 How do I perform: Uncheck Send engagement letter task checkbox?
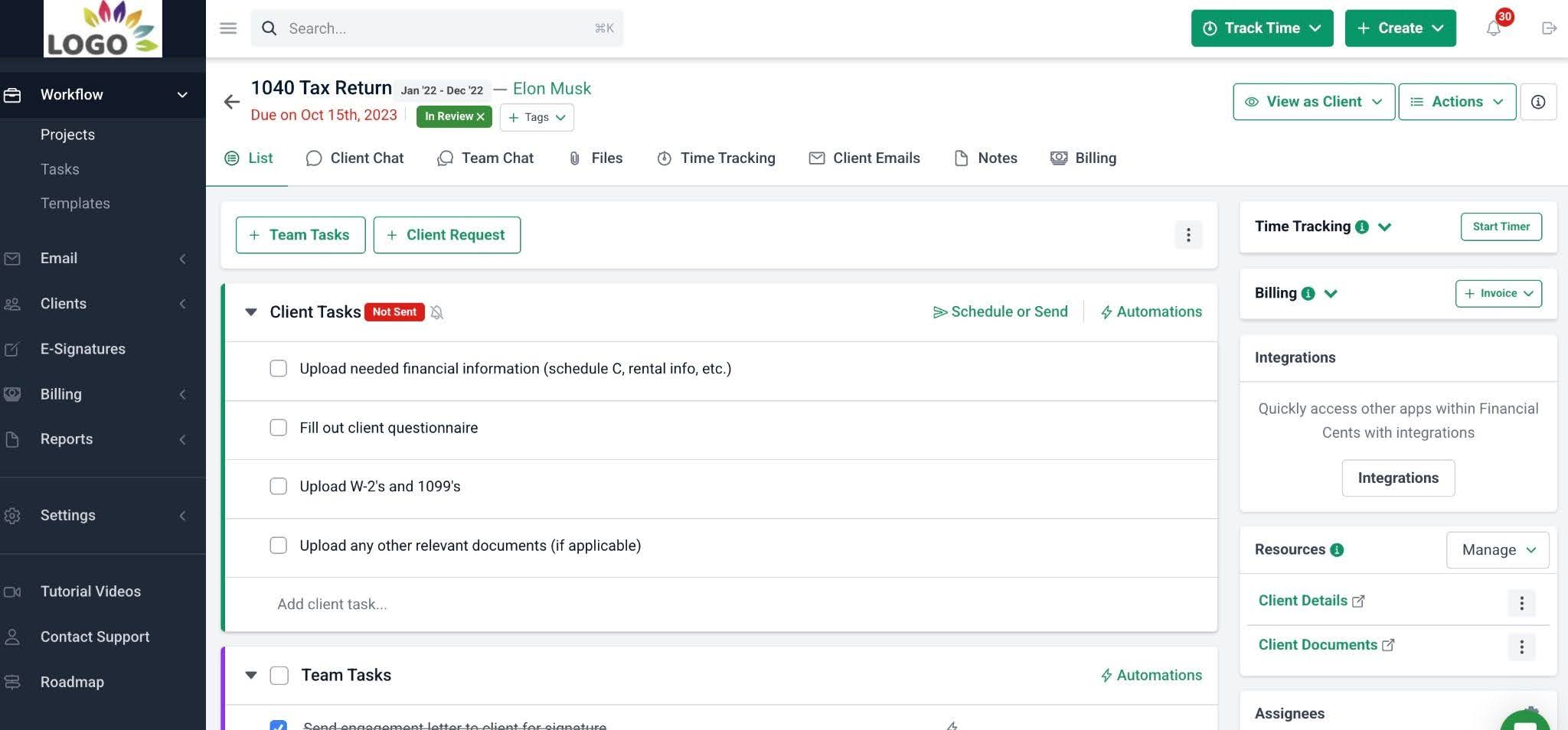(278, 725)
